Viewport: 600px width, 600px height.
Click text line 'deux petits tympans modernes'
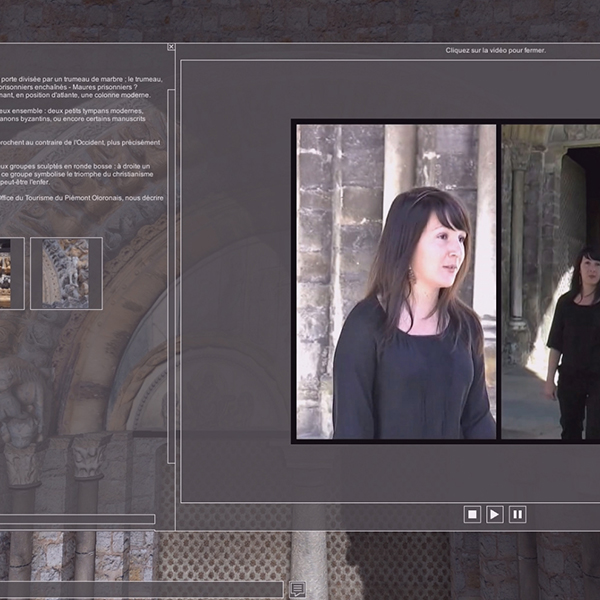[x=72, y=111]
